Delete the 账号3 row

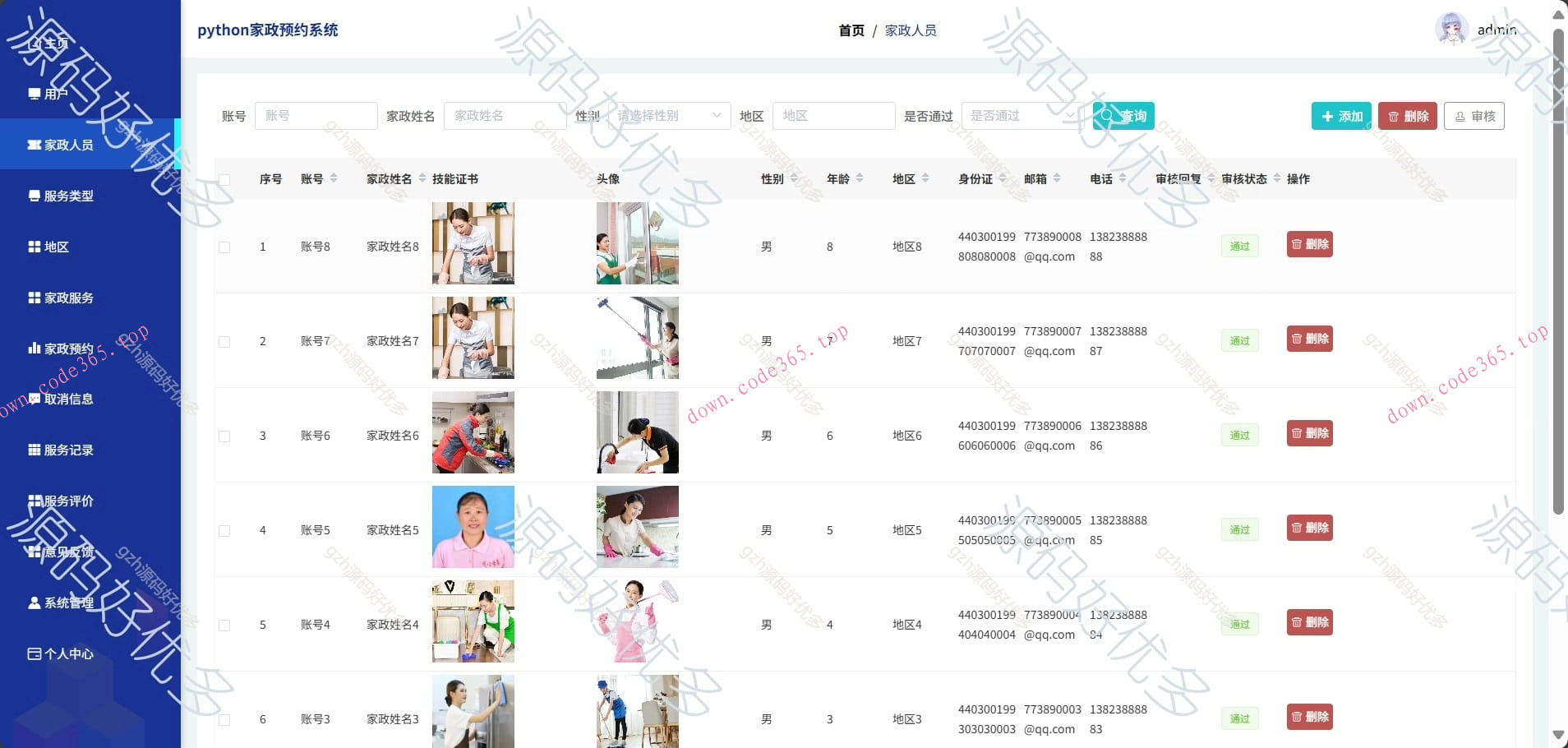1310,717
